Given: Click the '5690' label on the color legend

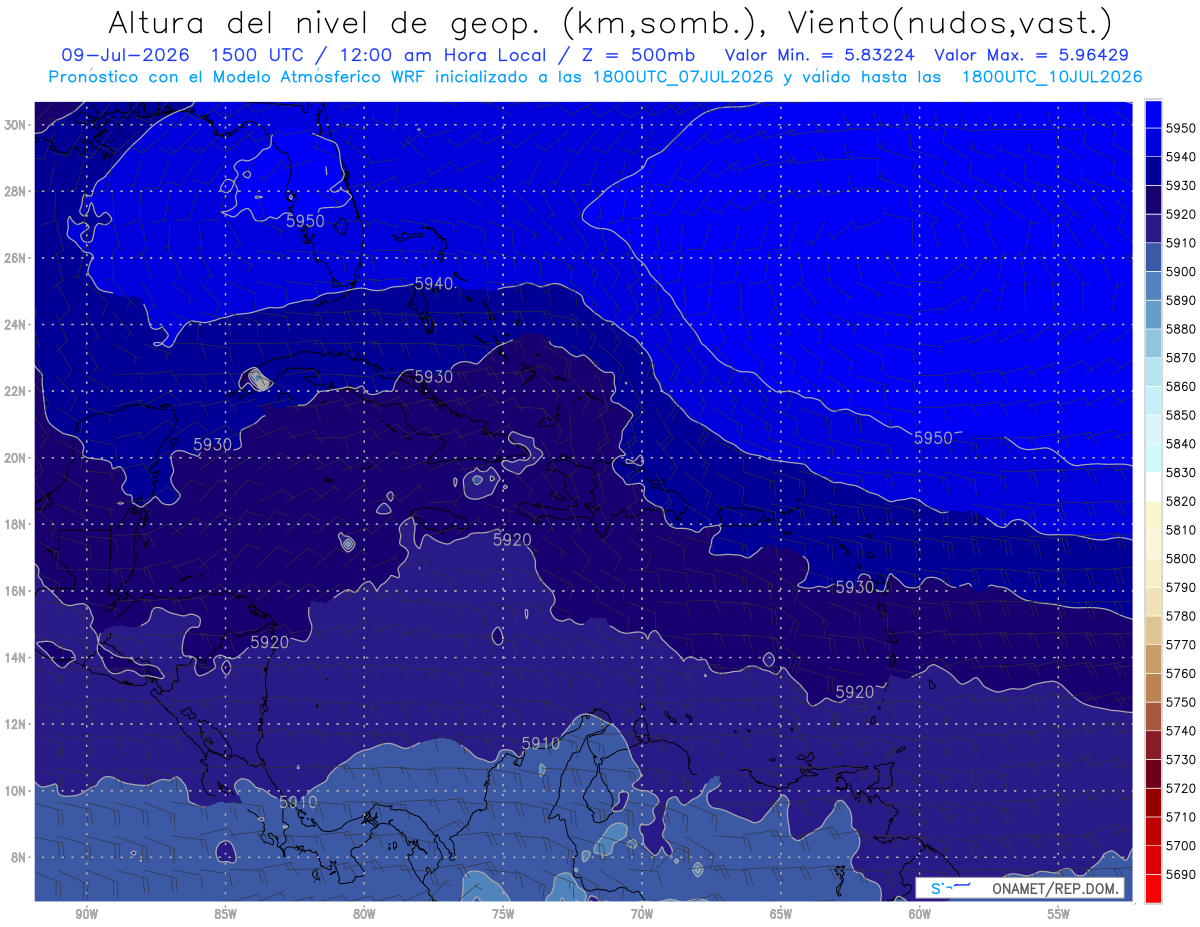Looking at the screenshot, I should coord(1180,874).
